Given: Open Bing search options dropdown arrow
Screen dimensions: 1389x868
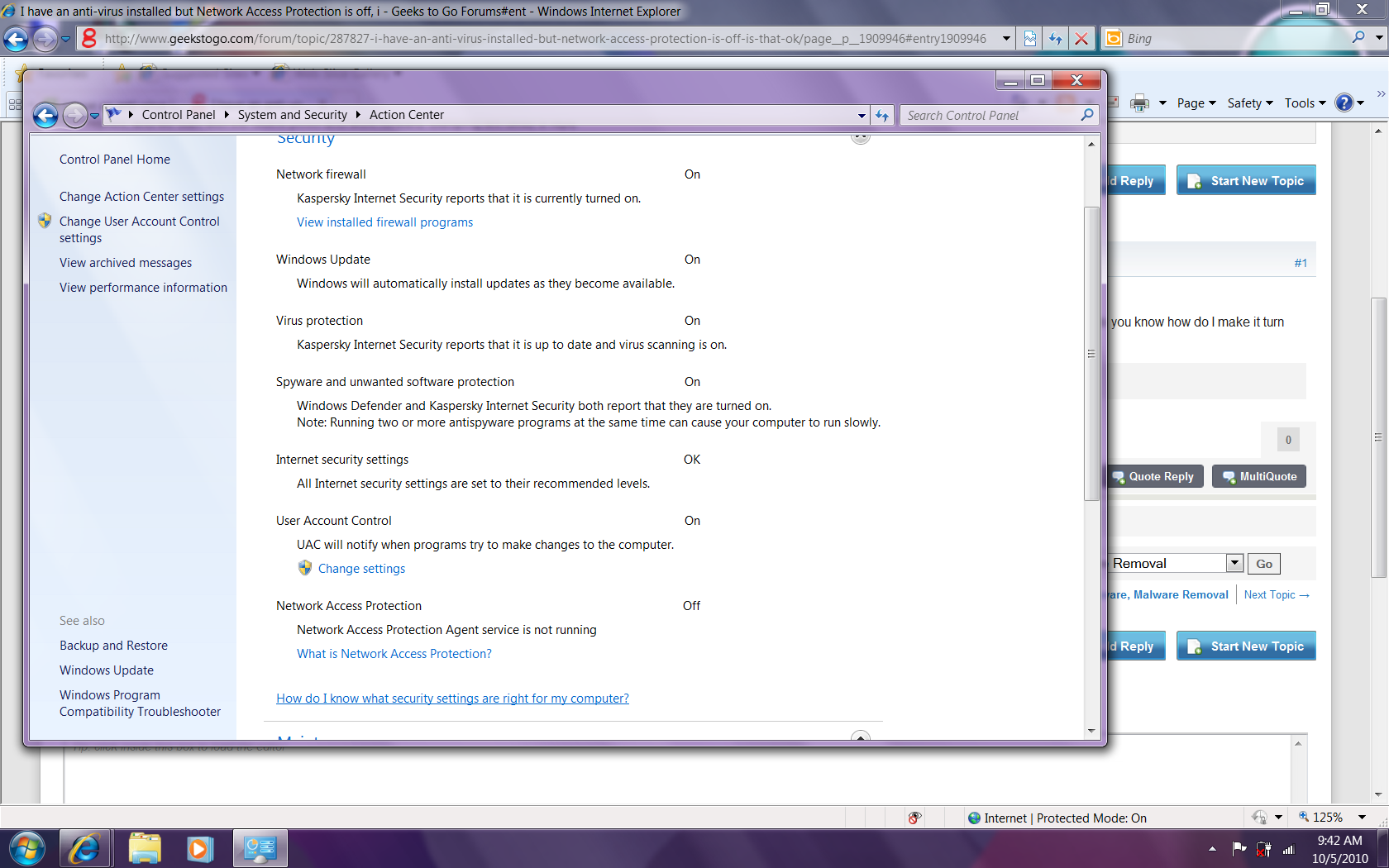Looking at the screenshot, I should (x=1378, y=38).
